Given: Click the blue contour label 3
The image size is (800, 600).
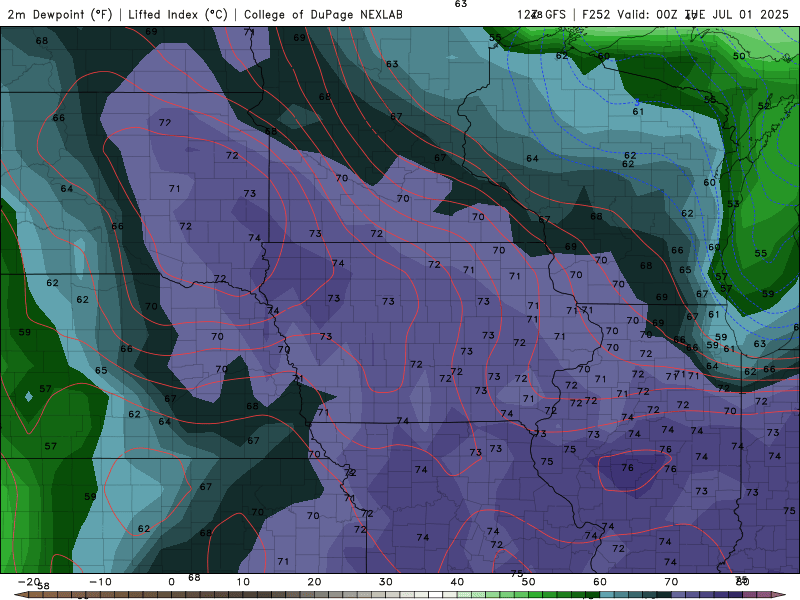Looking at the screenshot, I should 637,103.
